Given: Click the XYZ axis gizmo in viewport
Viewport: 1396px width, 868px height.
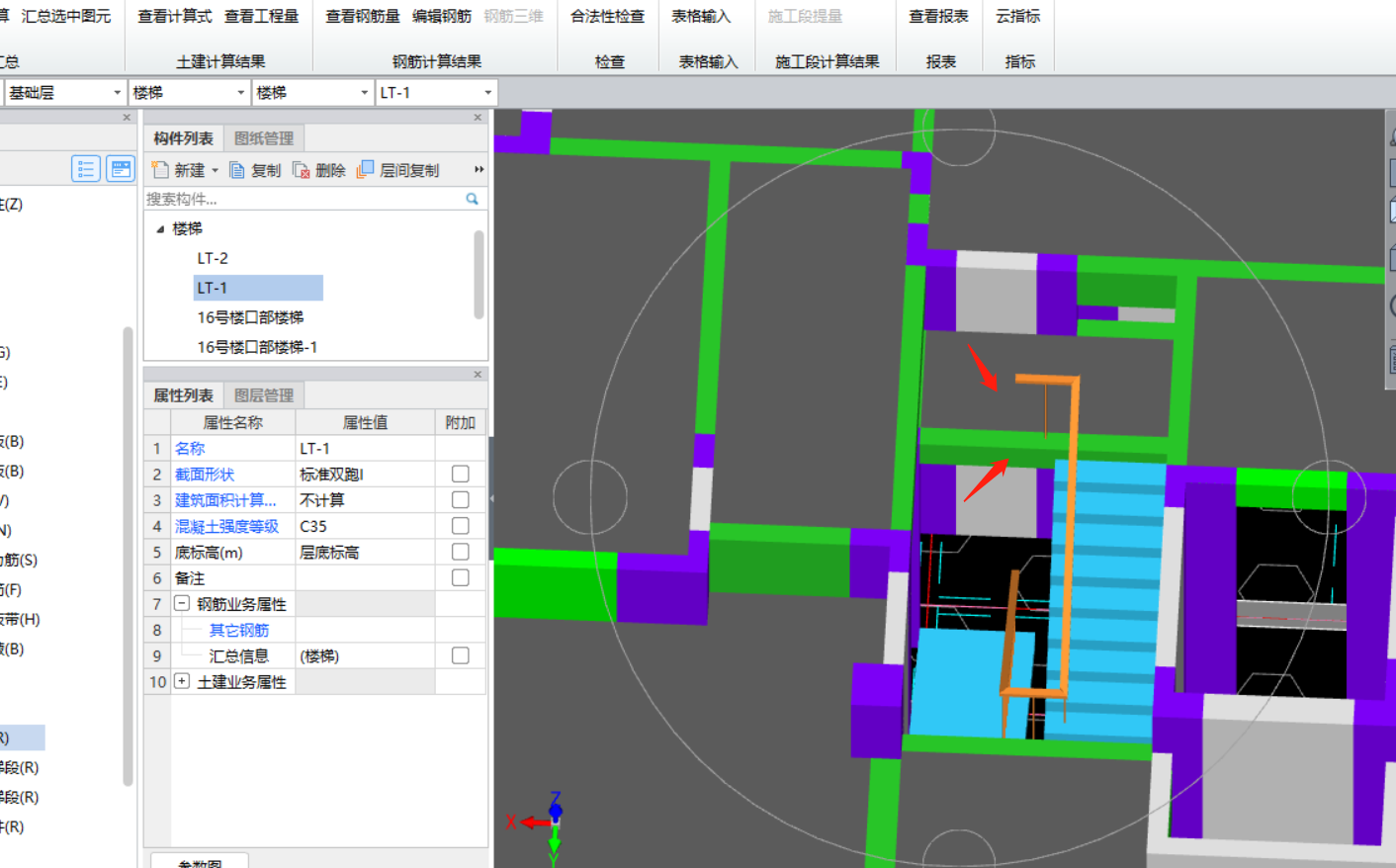Looking at the screenshot, I should coord(544,826).
